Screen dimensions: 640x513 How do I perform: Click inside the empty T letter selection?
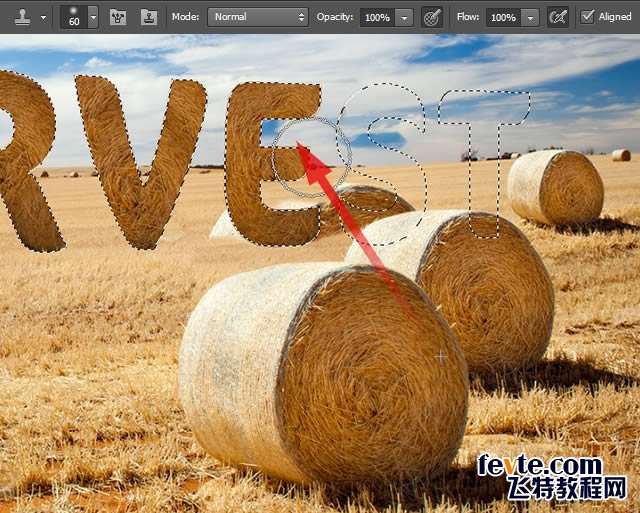tap(485, 170)
